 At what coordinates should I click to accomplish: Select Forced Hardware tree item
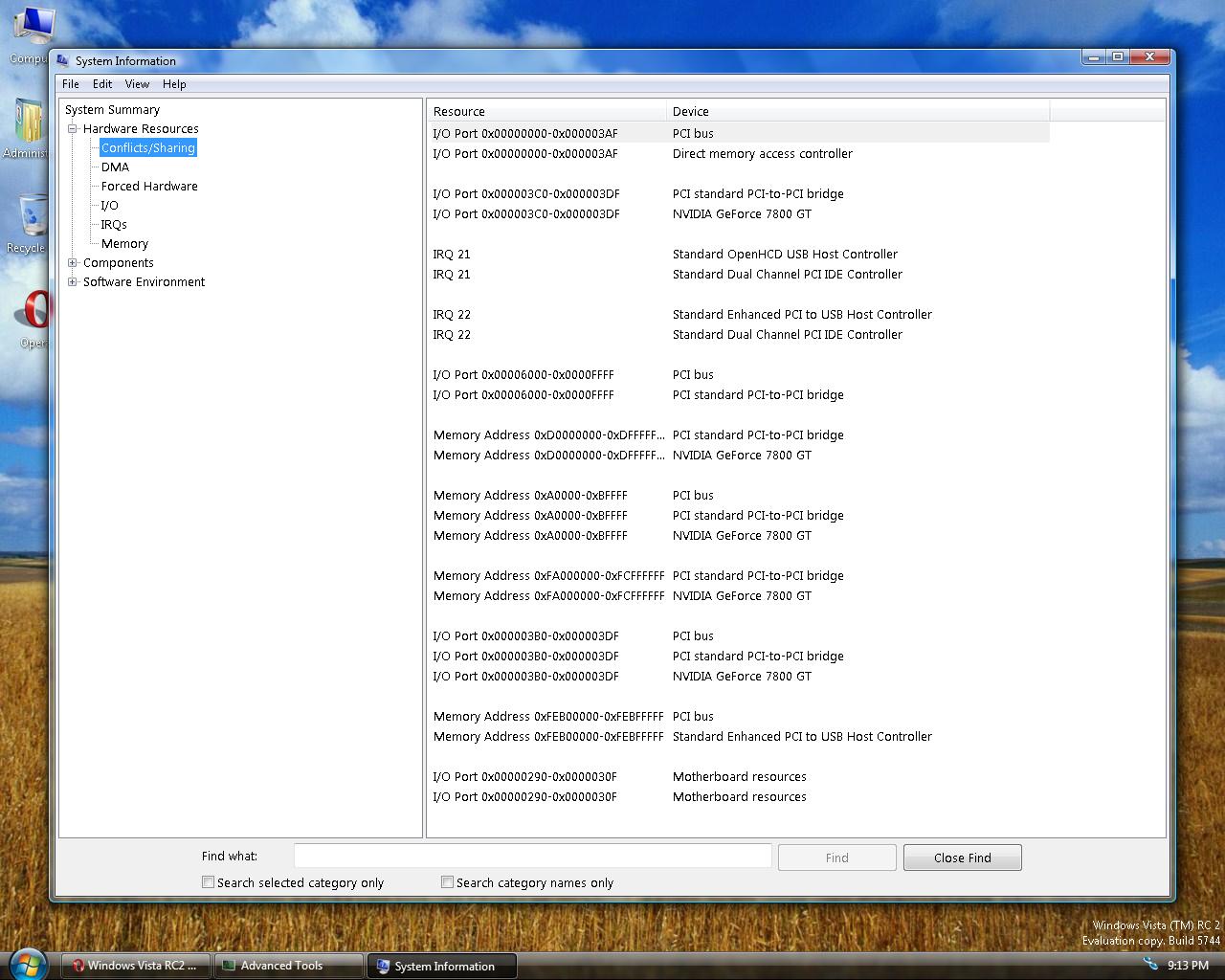pyautogui.click(x=149, y=186)
